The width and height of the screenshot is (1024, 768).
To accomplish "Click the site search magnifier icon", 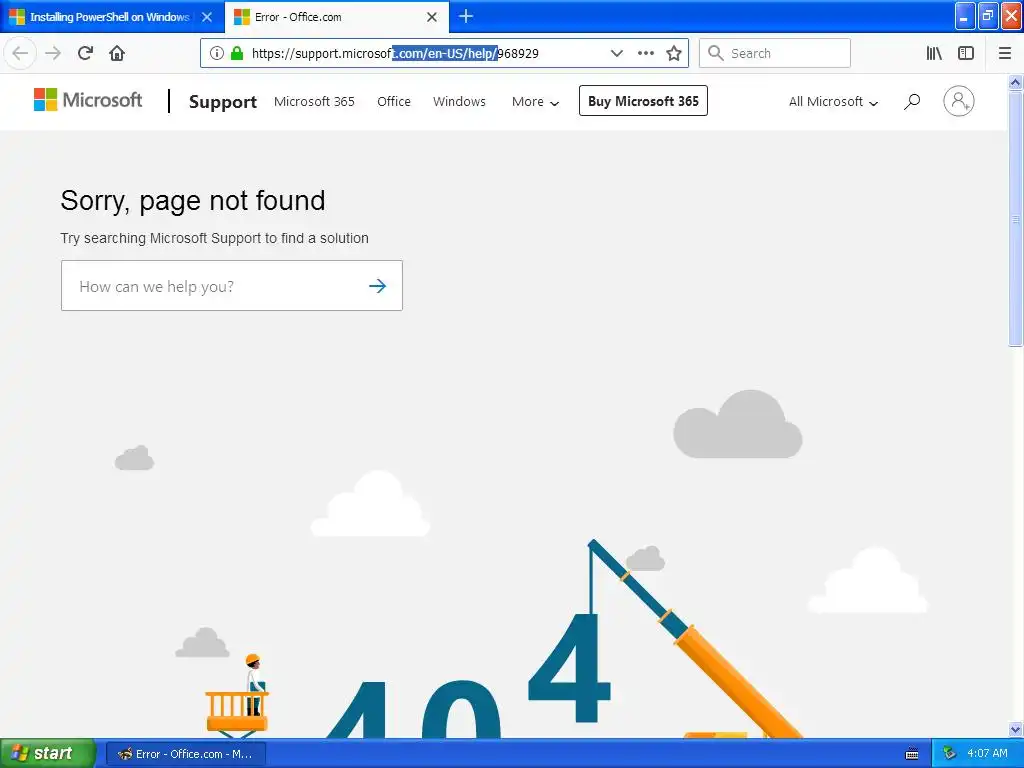I will point(912,101).
